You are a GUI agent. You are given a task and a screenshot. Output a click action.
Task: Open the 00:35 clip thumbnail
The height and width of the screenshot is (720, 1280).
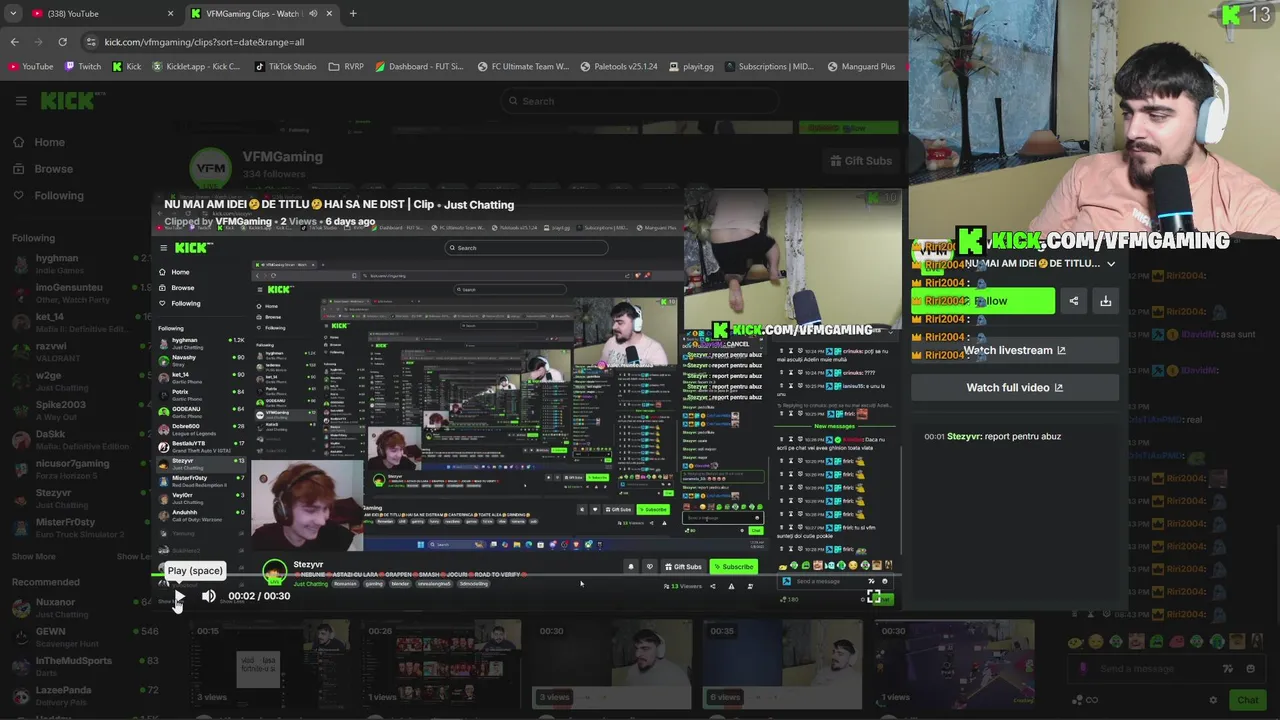click(782, 665)
